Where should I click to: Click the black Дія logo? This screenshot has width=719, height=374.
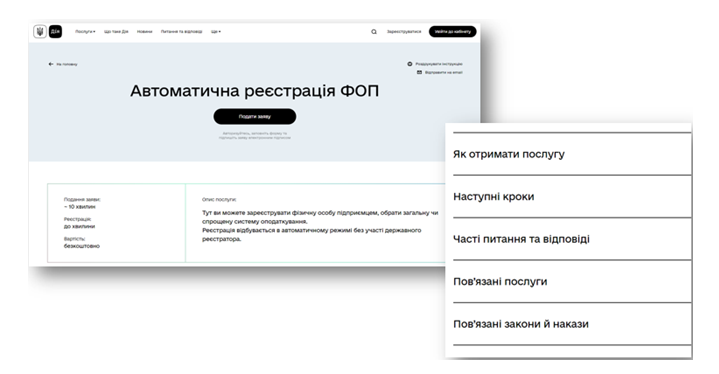[55, 32]
